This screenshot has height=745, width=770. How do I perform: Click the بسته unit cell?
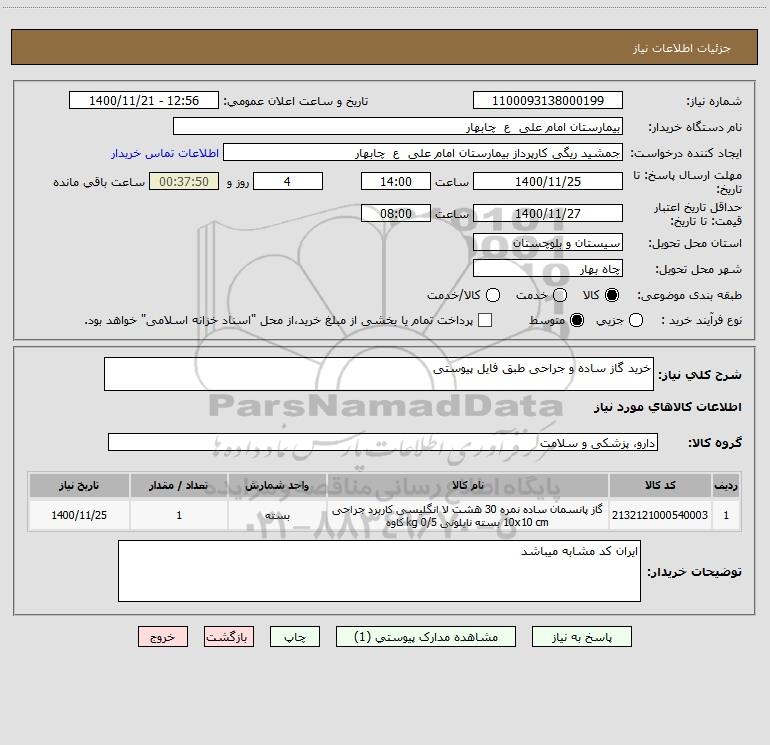coord(277,515)
